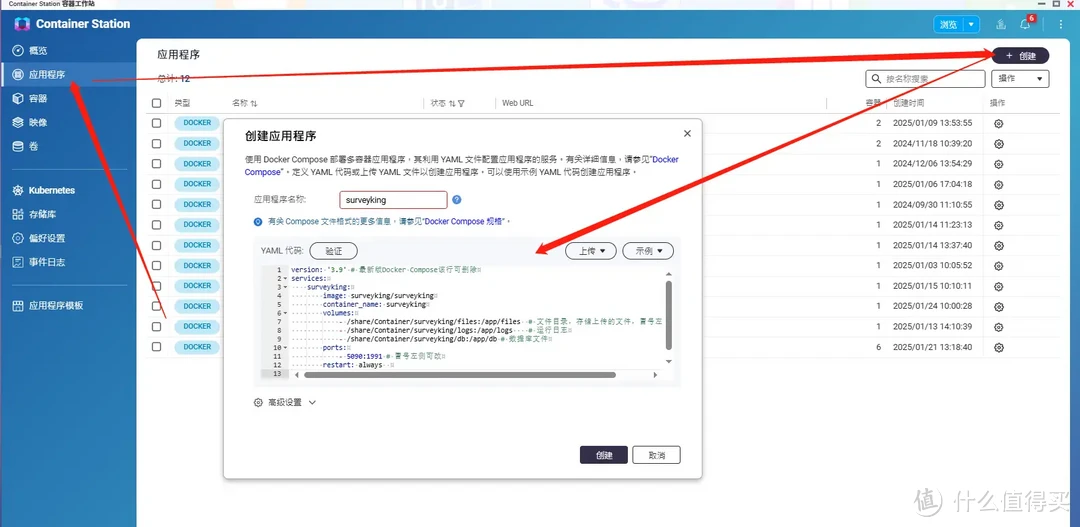This screenshot has width=1080, height=527.
Task: Tick checkbox for the 2025/01/09 13:53:55 row
Action: (156, 123)
